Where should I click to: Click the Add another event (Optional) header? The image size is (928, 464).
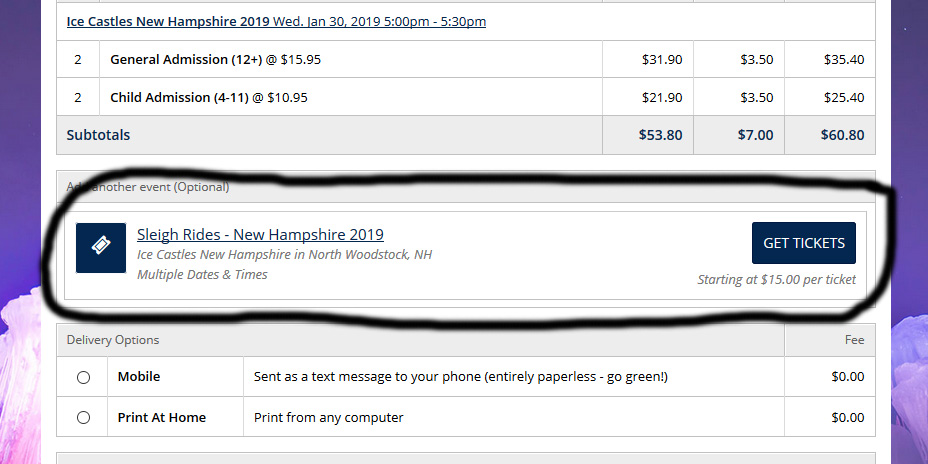[x=148, y=187]
